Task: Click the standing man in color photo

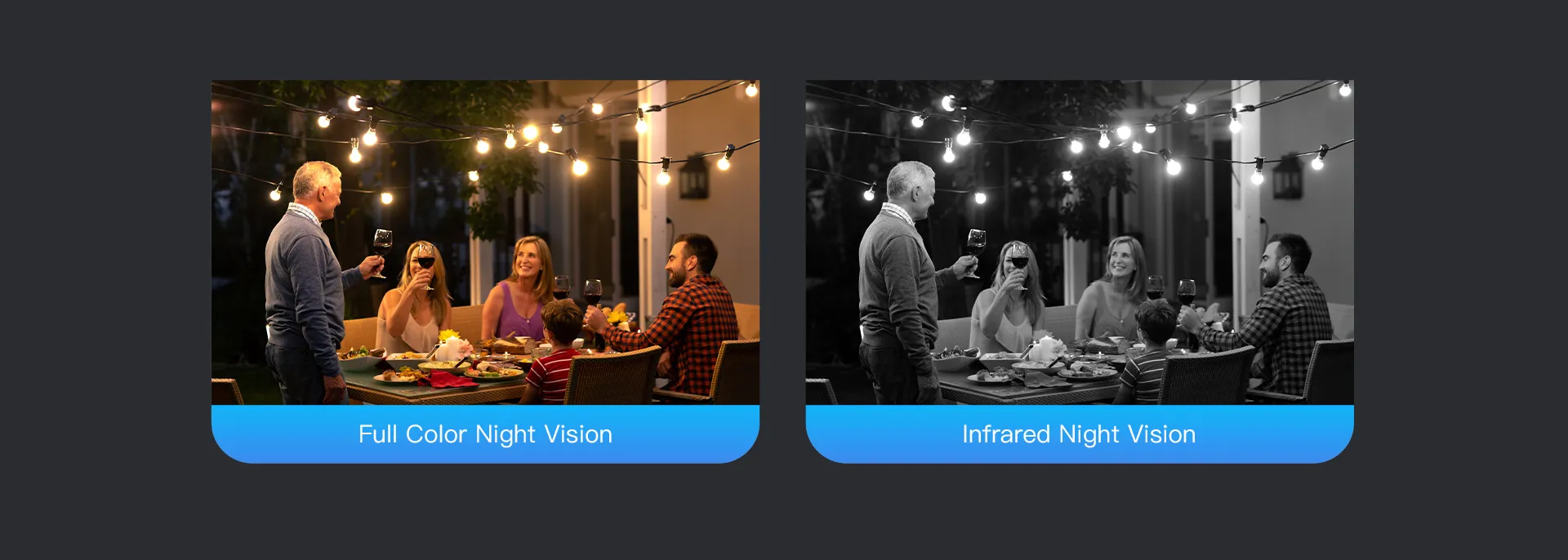Action: tap(306, 283)
